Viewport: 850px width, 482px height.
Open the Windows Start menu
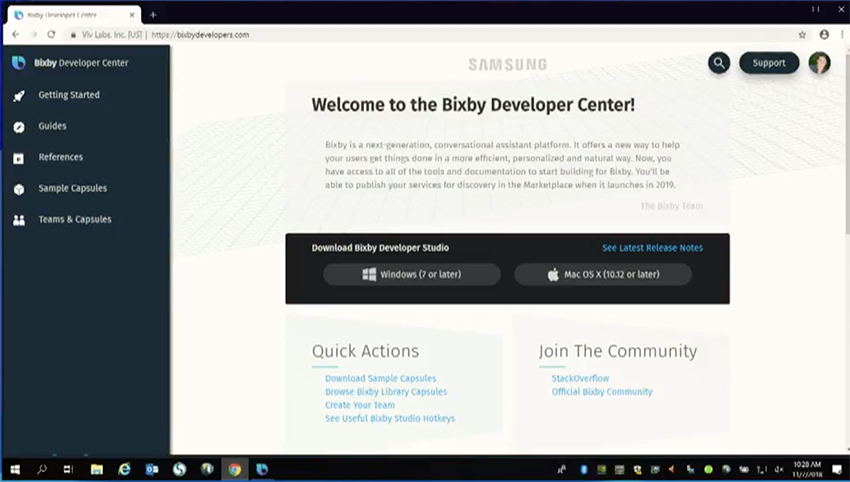coord(15,470)
